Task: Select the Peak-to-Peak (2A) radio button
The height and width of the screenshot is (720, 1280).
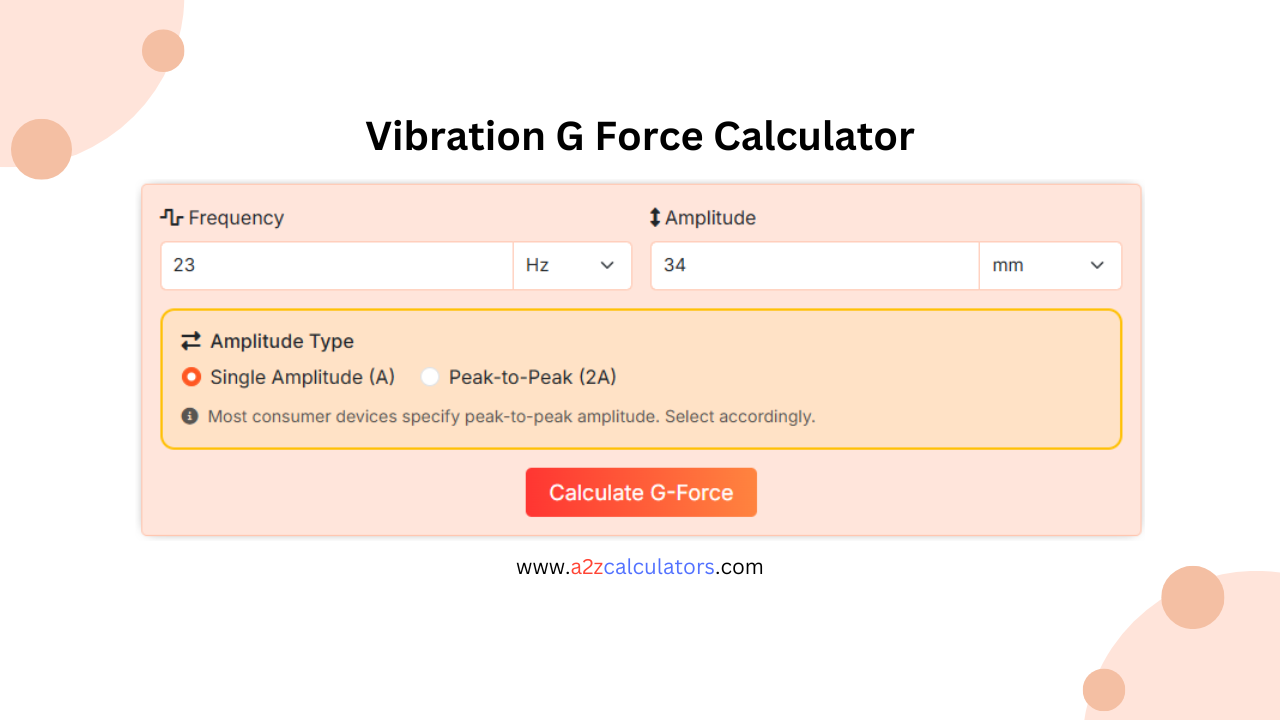Action: point(430,377)
